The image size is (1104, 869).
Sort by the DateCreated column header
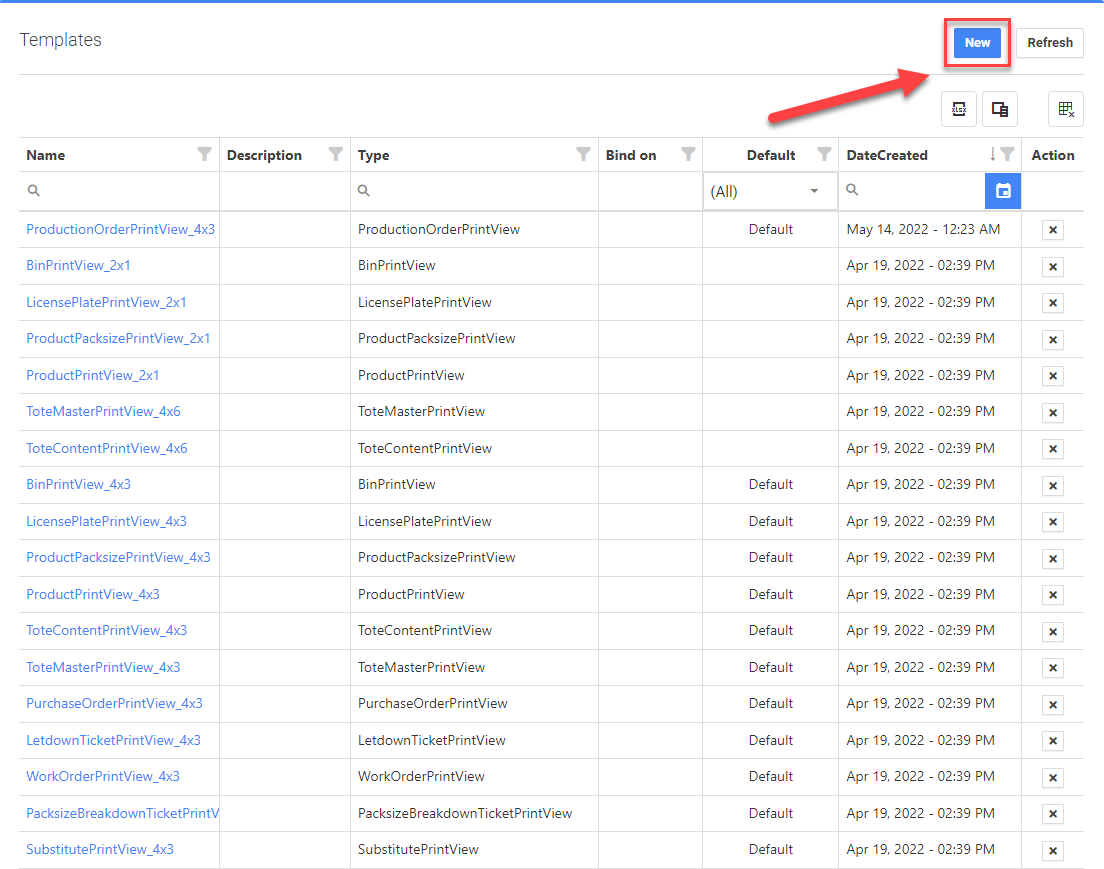(887, 155)
